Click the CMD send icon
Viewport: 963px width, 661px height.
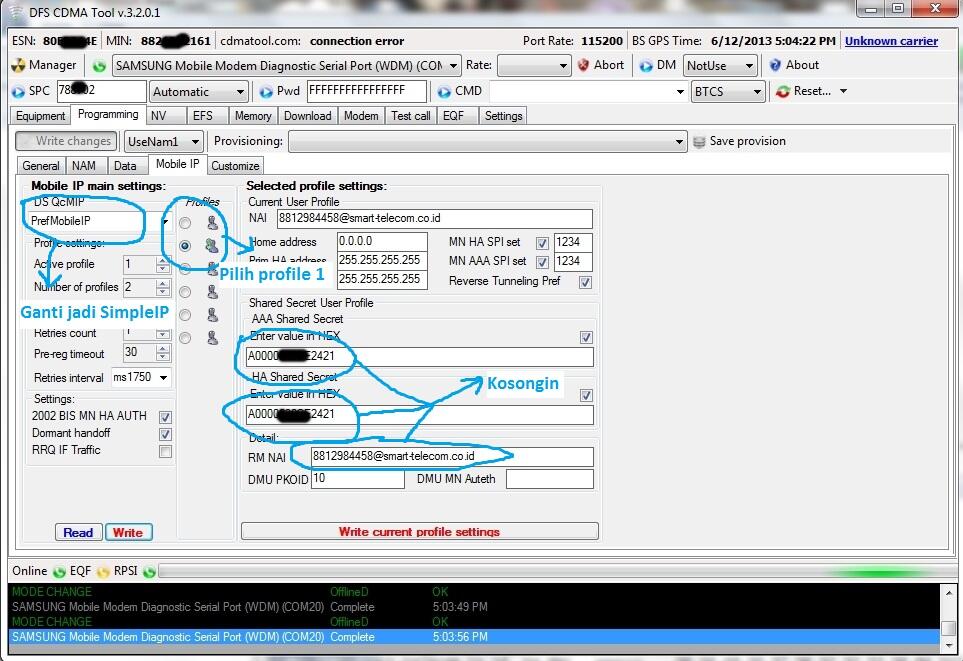444,92
